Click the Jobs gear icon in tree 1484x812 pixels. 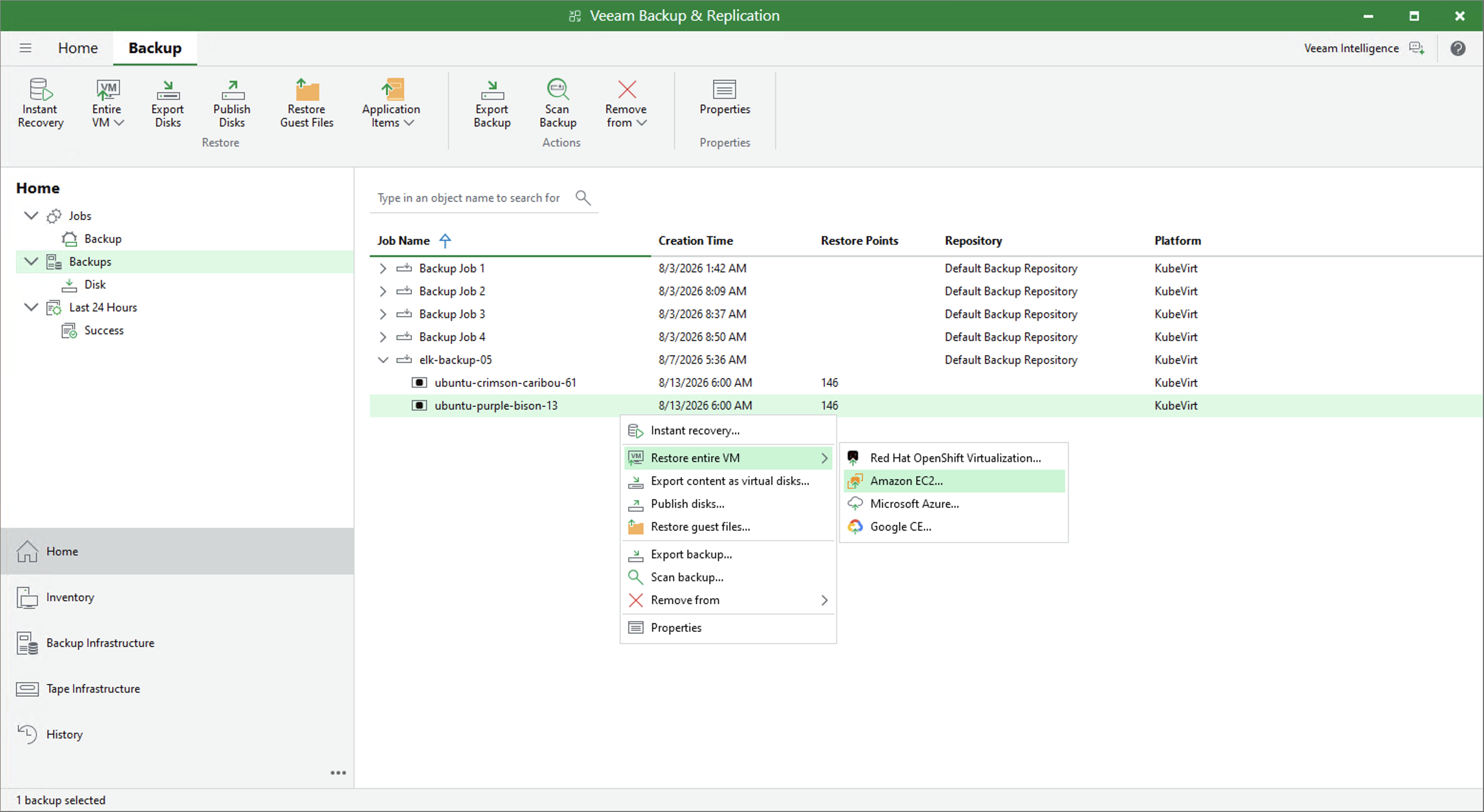pos(53,216)
